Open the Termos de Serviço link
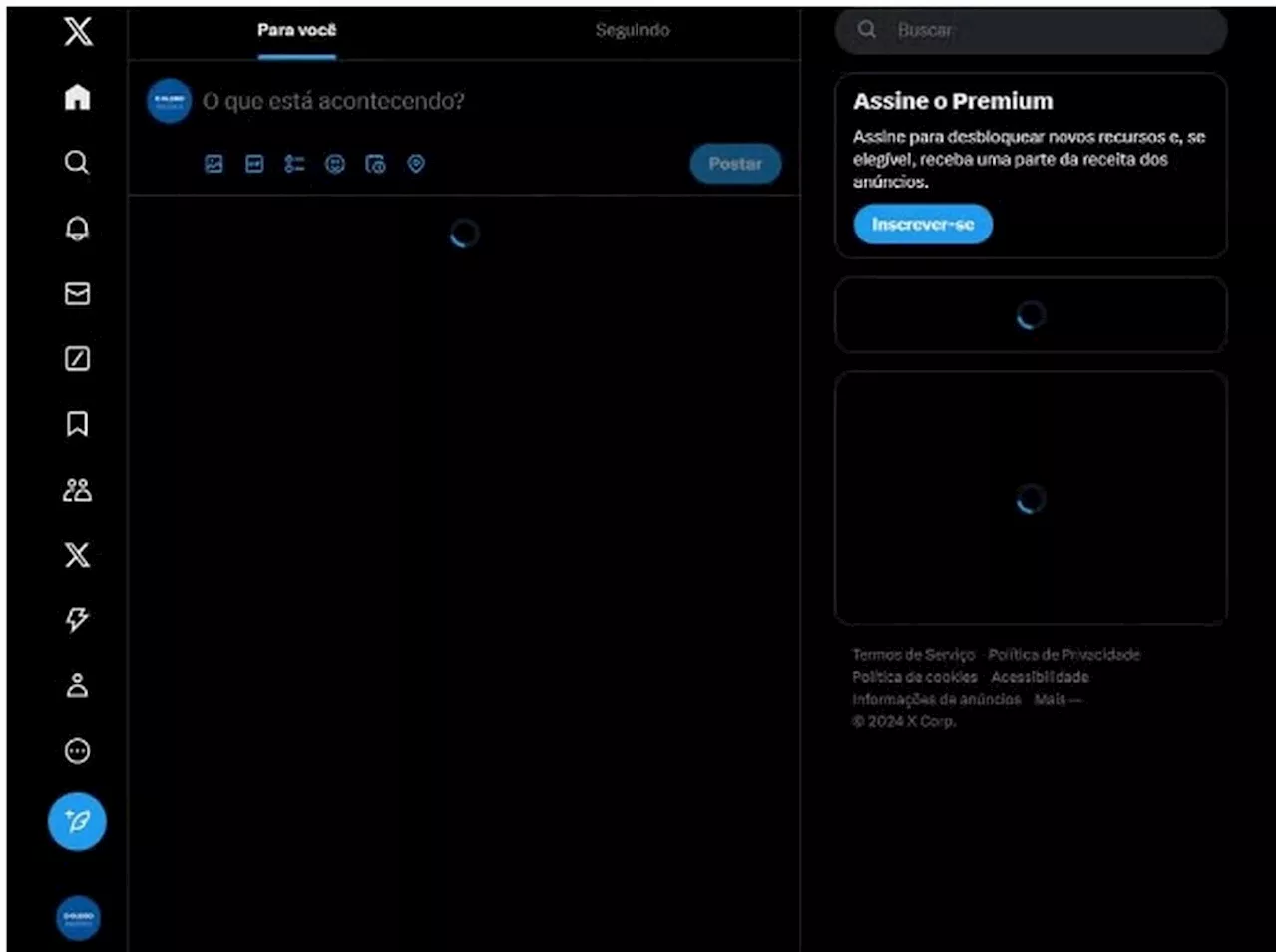The height and width of the screenshot is (952, 1277). tap(913, 655)
